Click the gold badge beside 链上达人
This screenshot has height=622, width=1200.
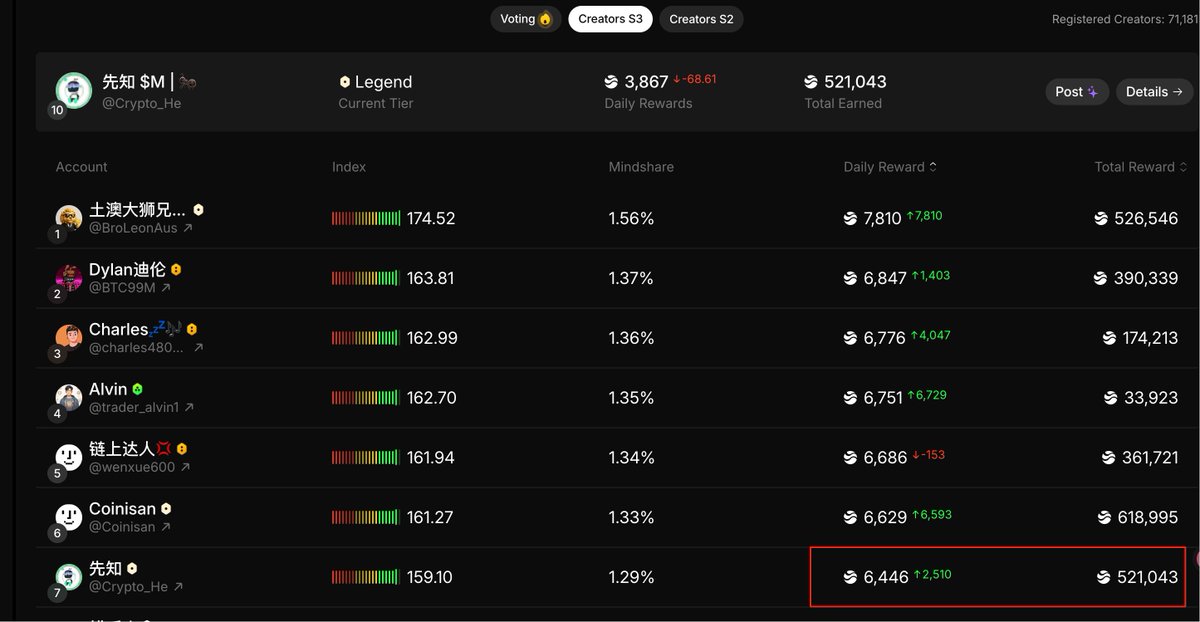tap(182, 449)
